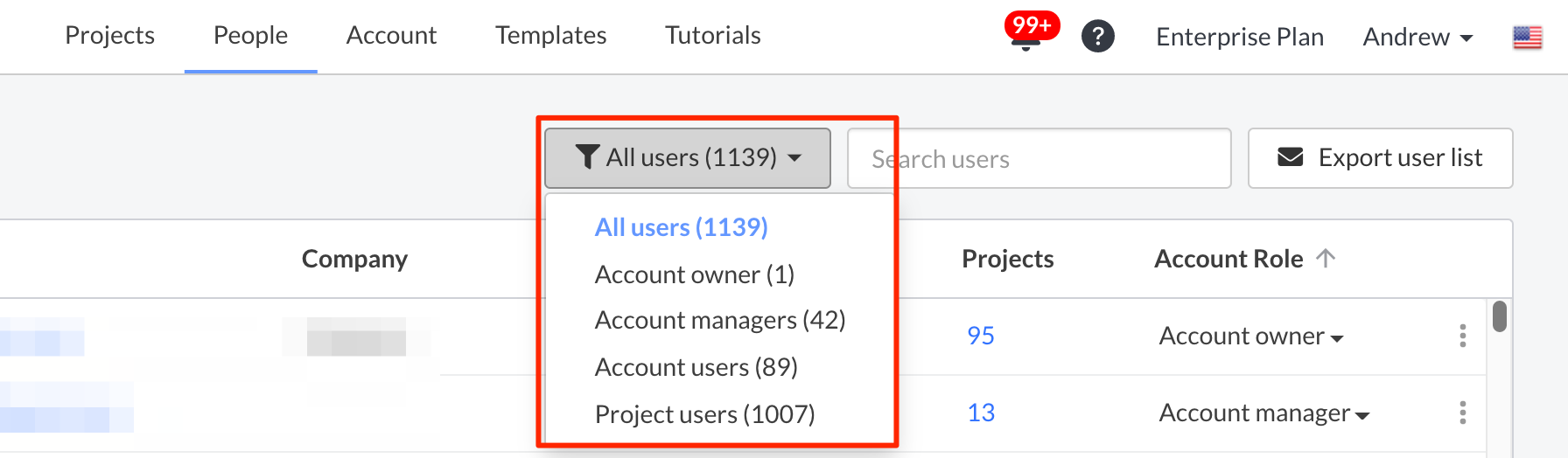Expand the Andrew user menu

point(1417,37)
